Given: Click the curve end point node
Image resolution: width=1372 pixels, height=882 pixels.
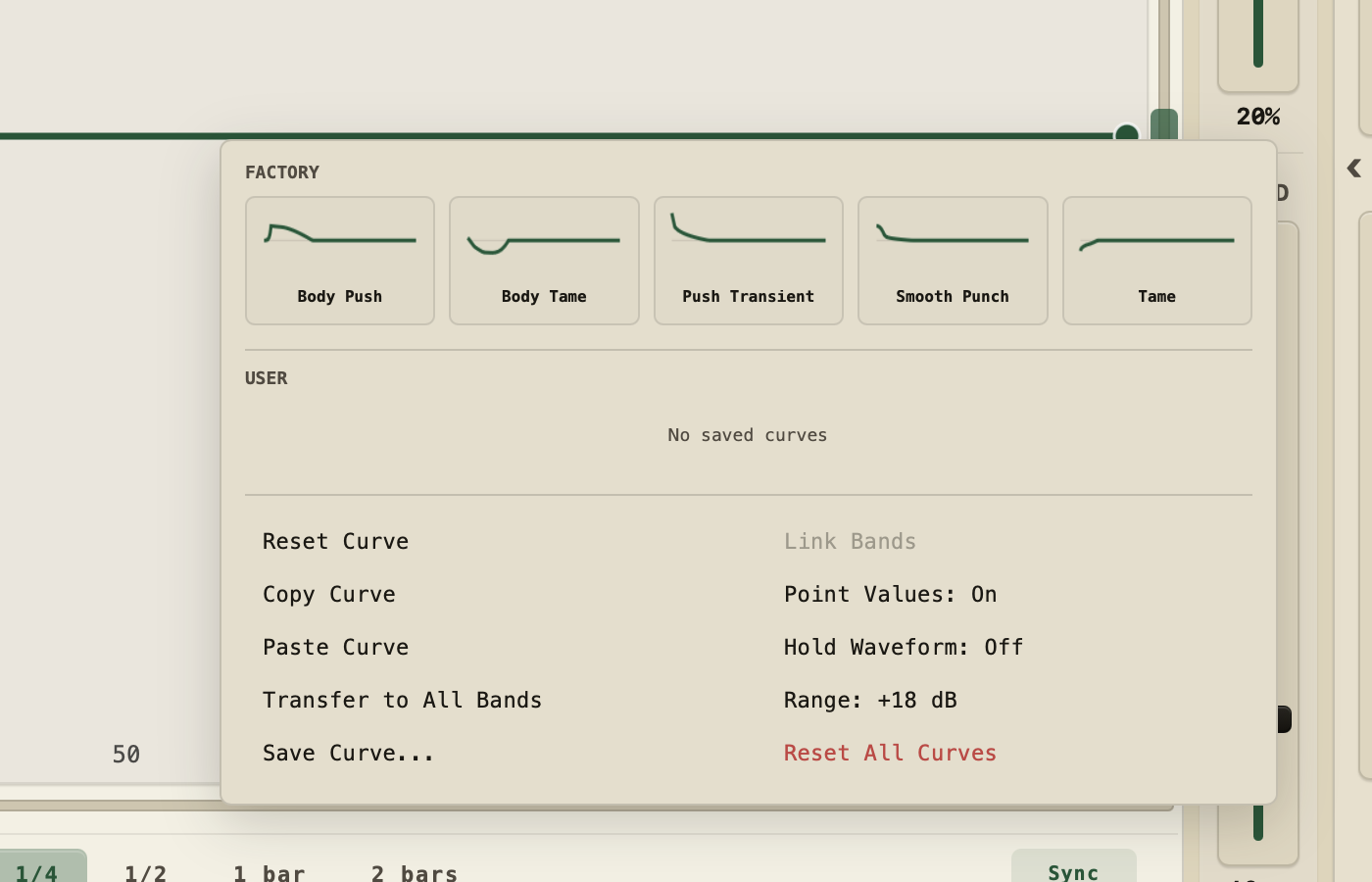Looking at the screenshot, I should tap(1127, 133).
